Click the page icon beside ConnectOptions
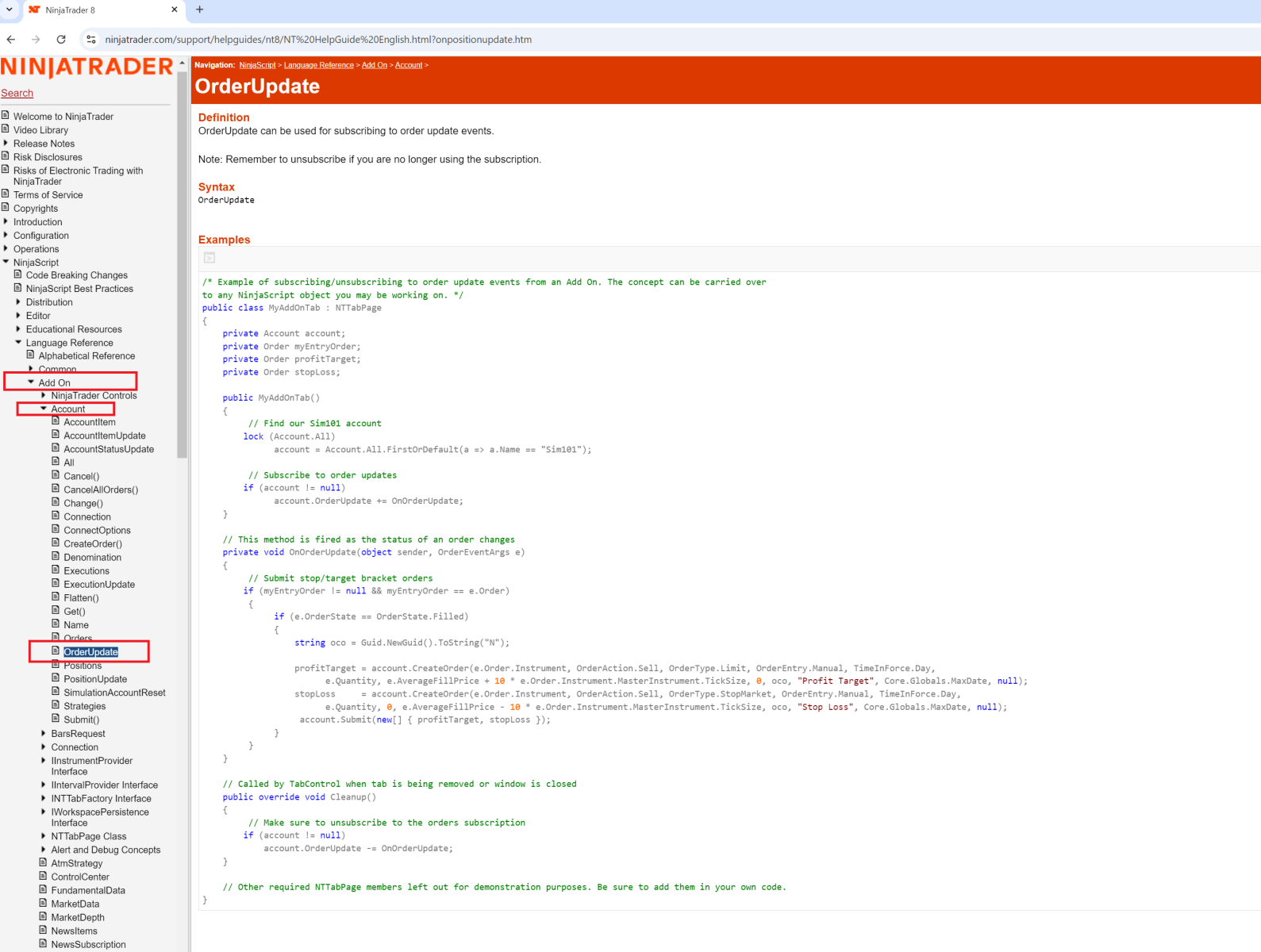 tap(56, 529)
